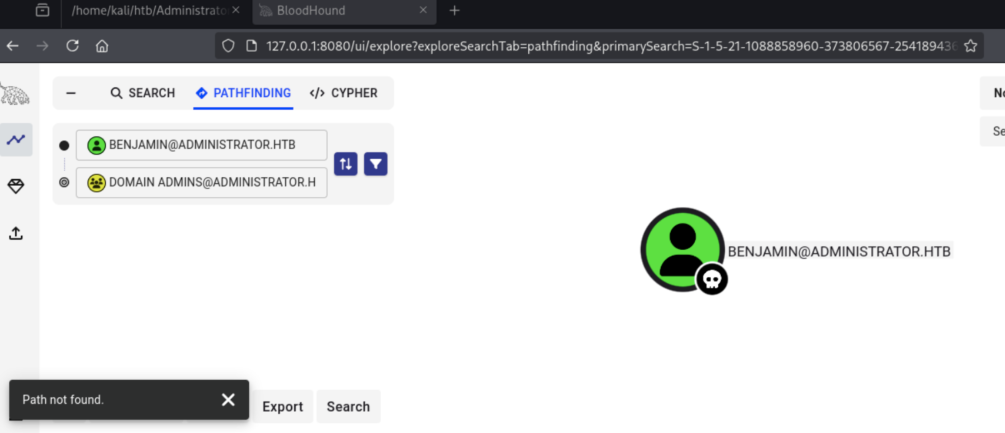The image size is (1005, 433).
Task: Select the BENJAMIN user node in graph
Action: [x=683, y=250]
